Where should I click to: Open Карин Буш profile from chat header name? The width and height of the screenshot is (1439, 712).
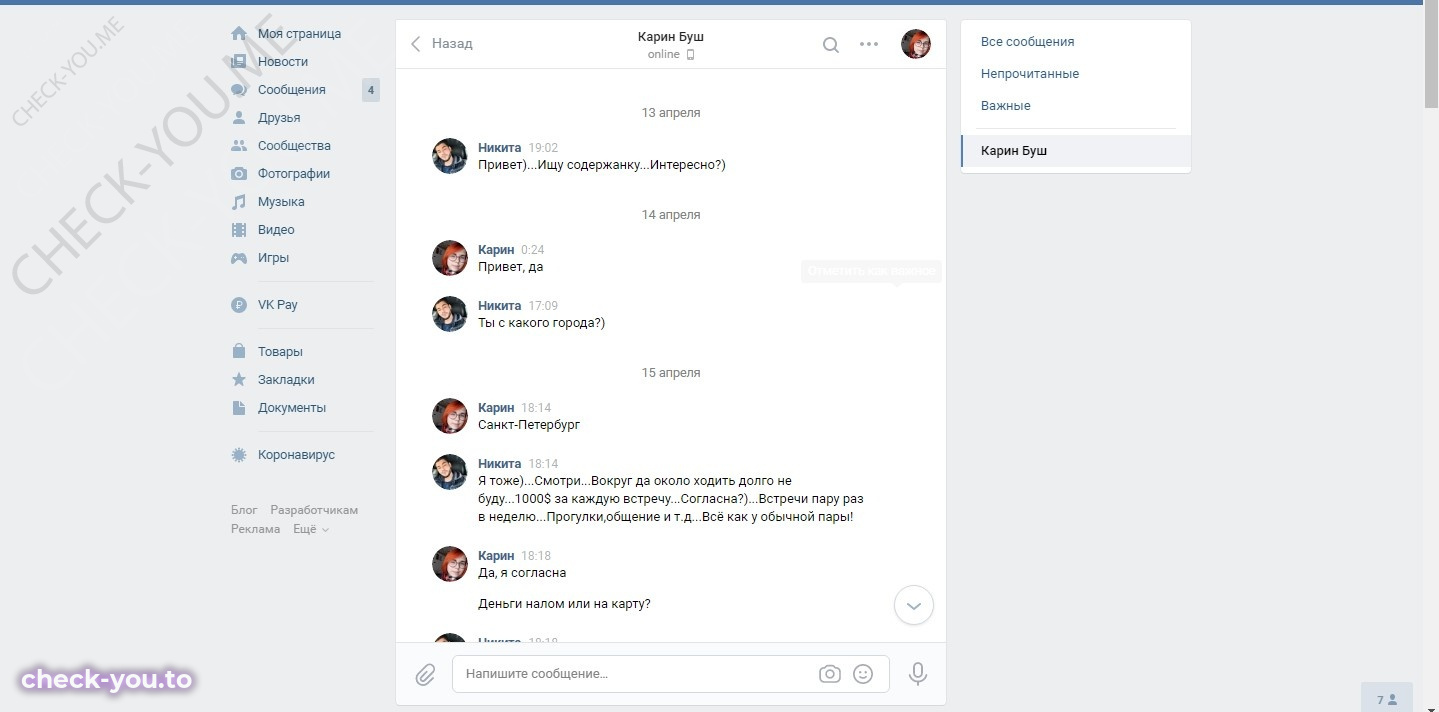coord(671,37)
